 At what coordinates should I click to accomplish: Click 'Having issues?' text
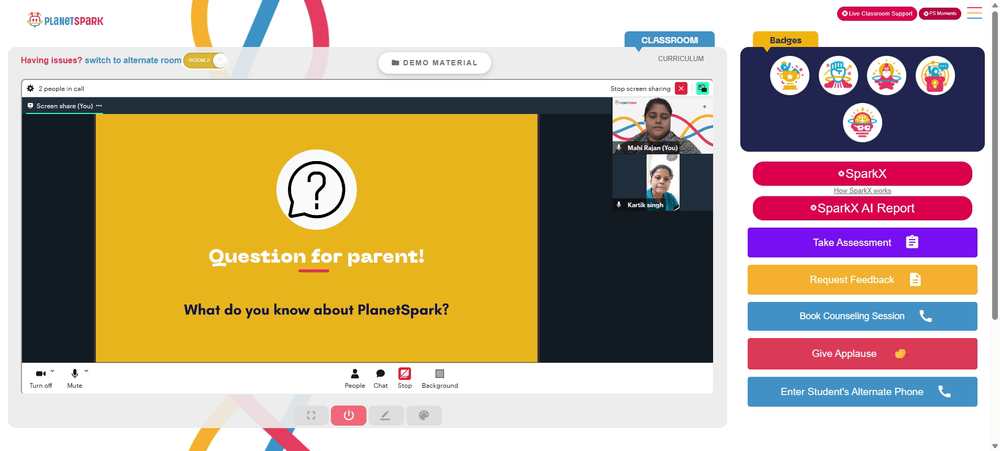click(51, 61)
